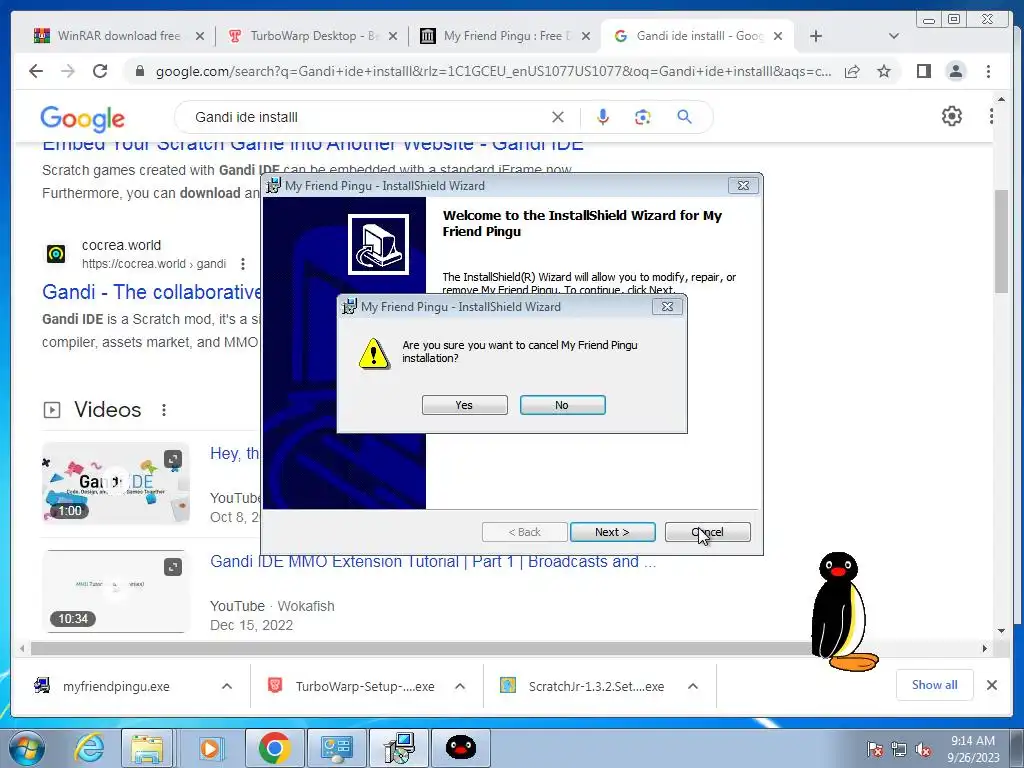
Task: Go back to the previous page
Action: [x=36, y=71]
